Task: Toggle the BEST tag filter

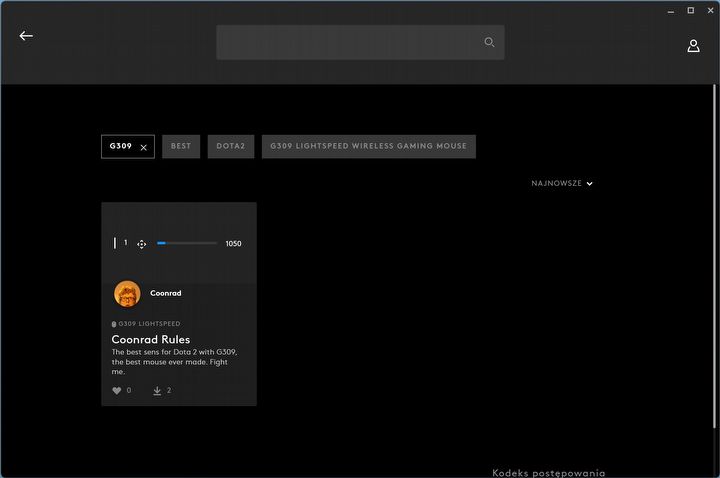Action: 181,146
